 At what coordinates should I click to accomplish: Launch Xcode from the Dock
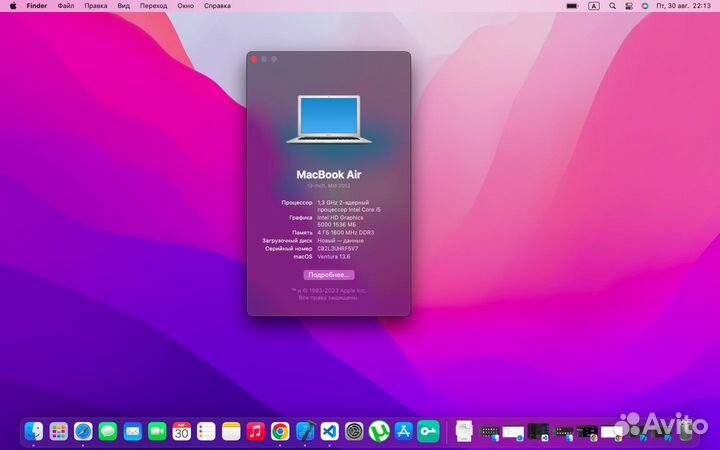305,432
